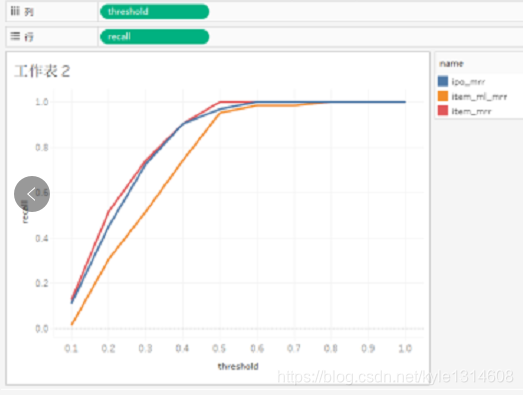Click the recall pill on the rows shelf
523x395 pixels.
[x=154, y=37]
